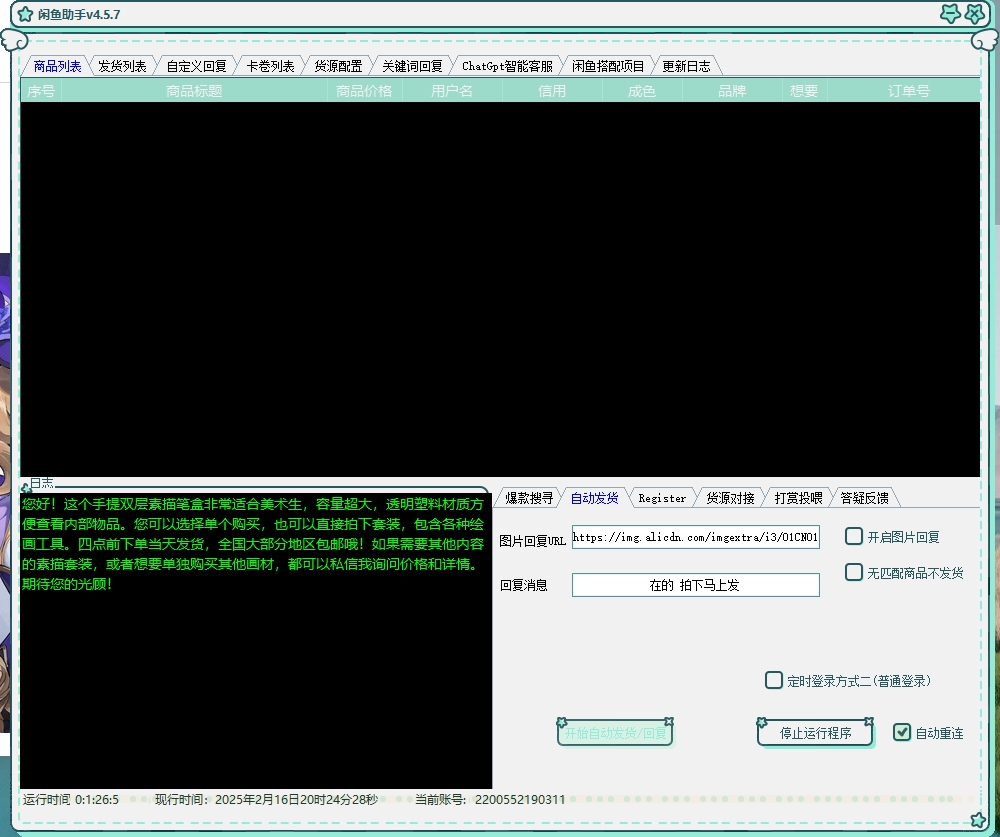The width and height of the screenshot is (1000, 837).
Task: Open the 发货列表 tab
Action: [x=122, y=66]
